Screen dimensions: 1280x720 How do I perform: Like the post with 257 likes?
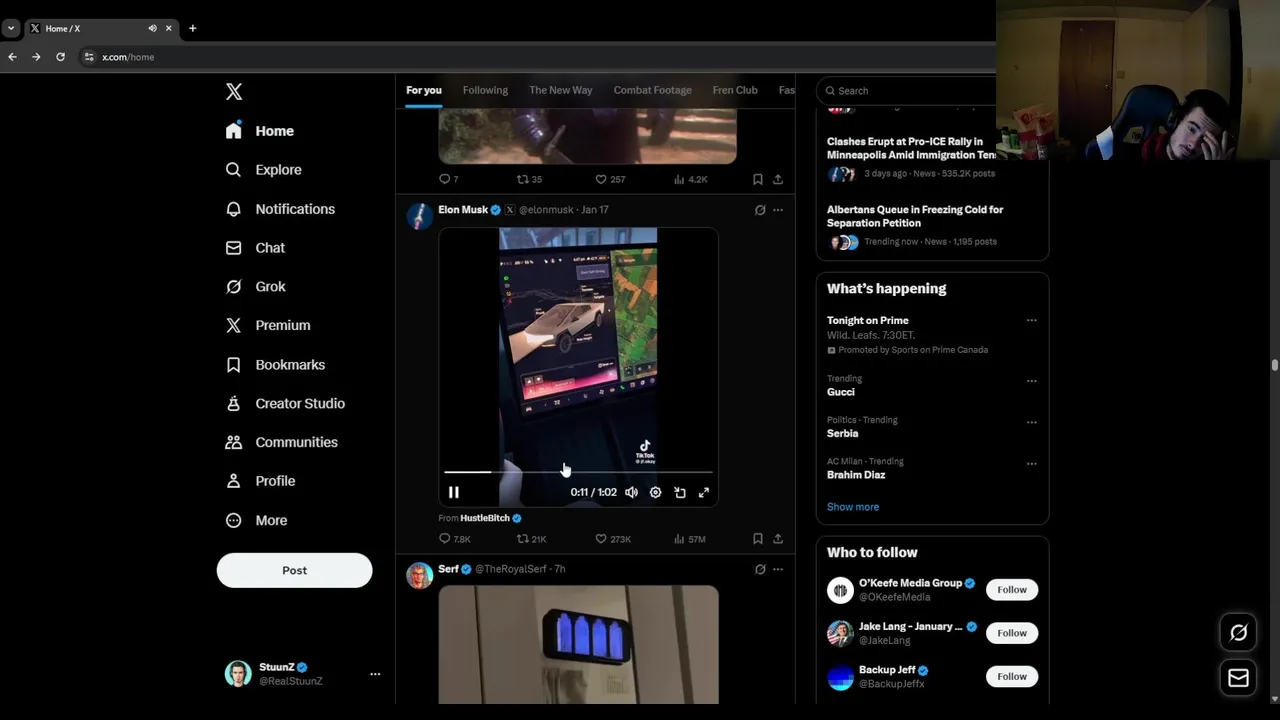tap(610, 179)
